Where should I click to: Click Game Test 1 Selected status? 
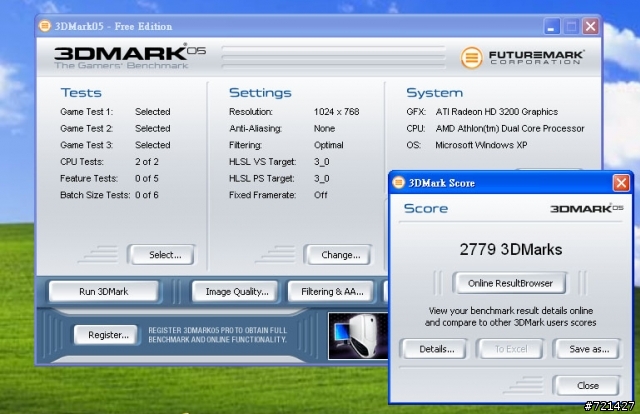[153, 111]
